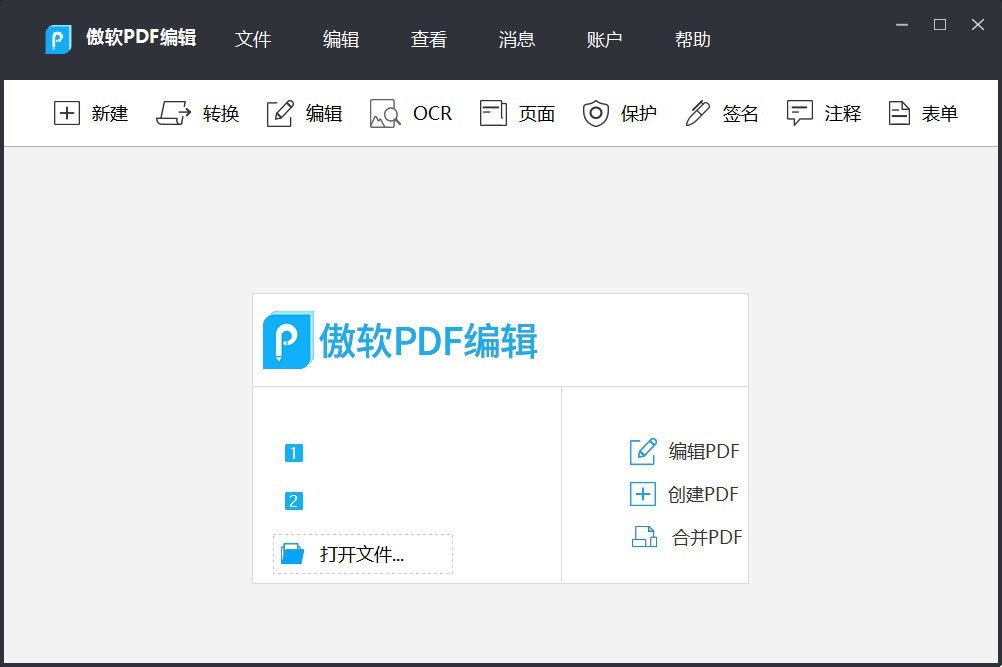This screenshot has width=1002, height=667.
Task: Show the 帮助 (Help) menu
Action: [x=693, y=40]
